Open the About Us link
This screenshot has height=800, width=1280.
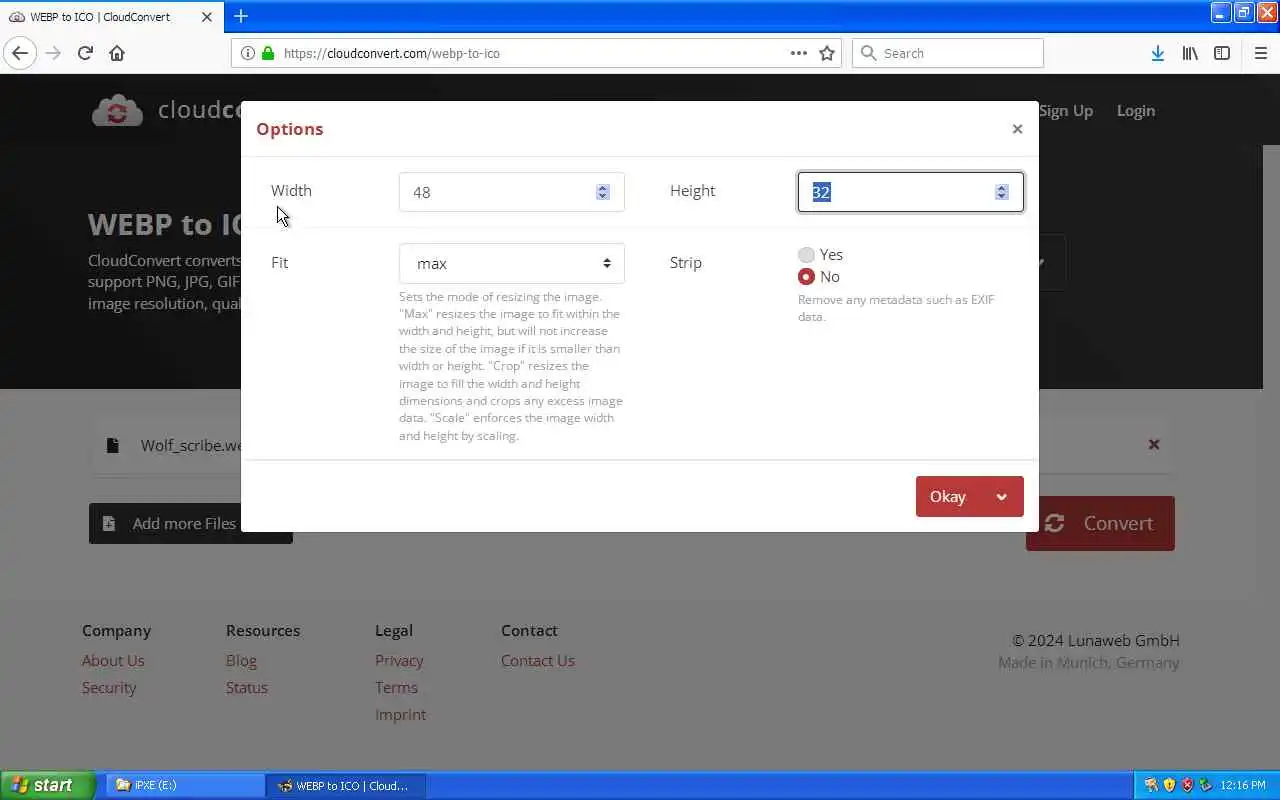113,661
